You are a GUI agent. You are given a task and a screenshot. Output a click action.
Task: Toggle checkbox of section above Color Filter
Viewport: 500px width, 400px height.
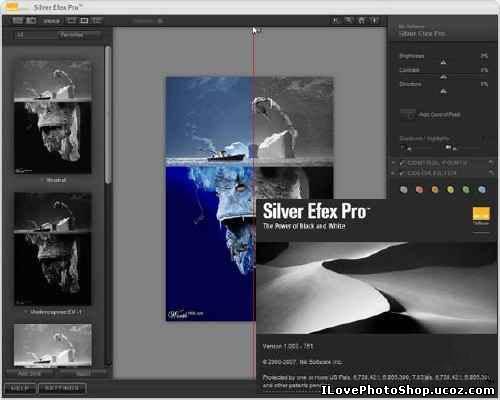(x=403, y=163)
